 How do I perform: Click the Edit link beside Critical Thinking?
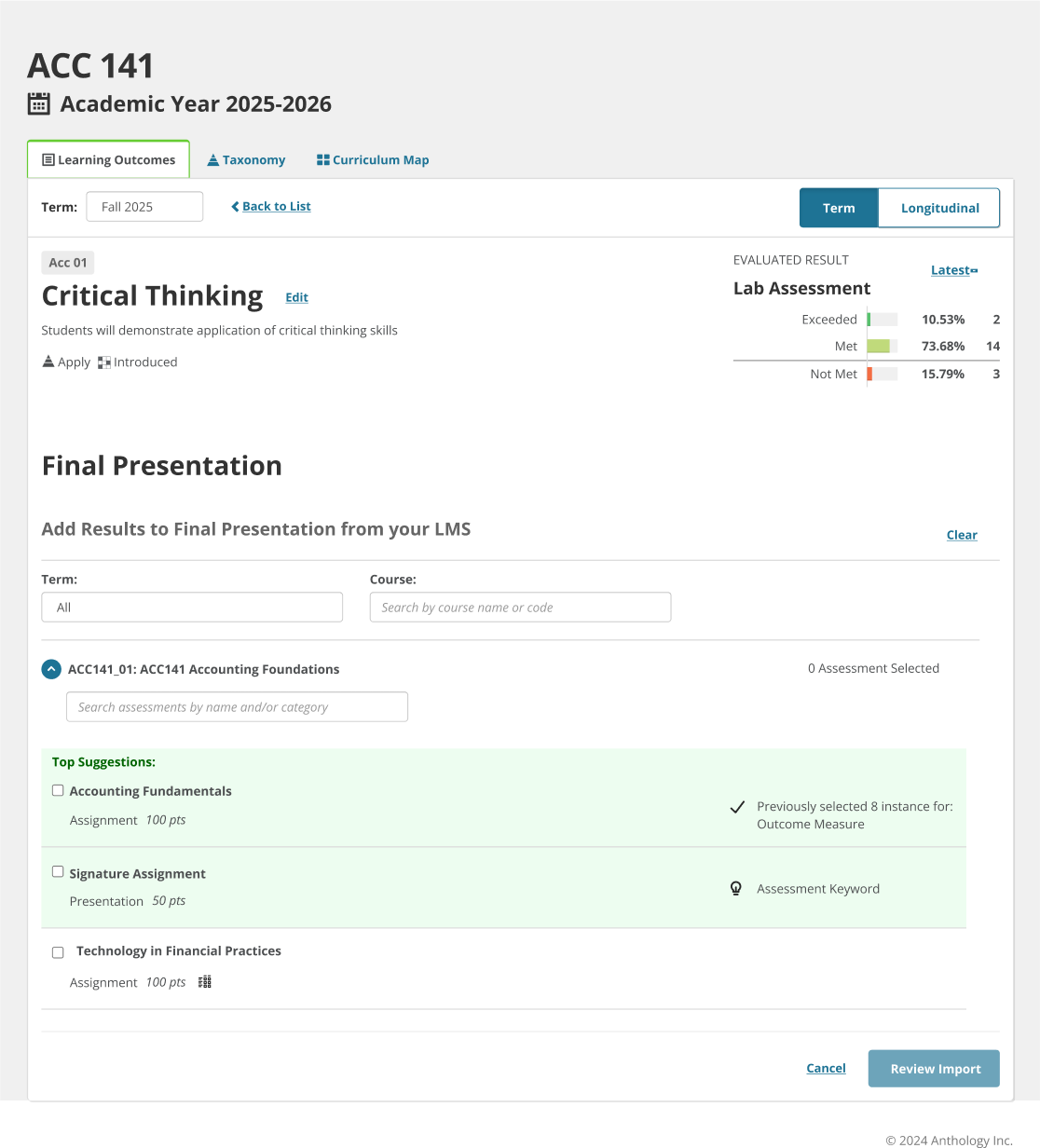click(x=296, y=297)
